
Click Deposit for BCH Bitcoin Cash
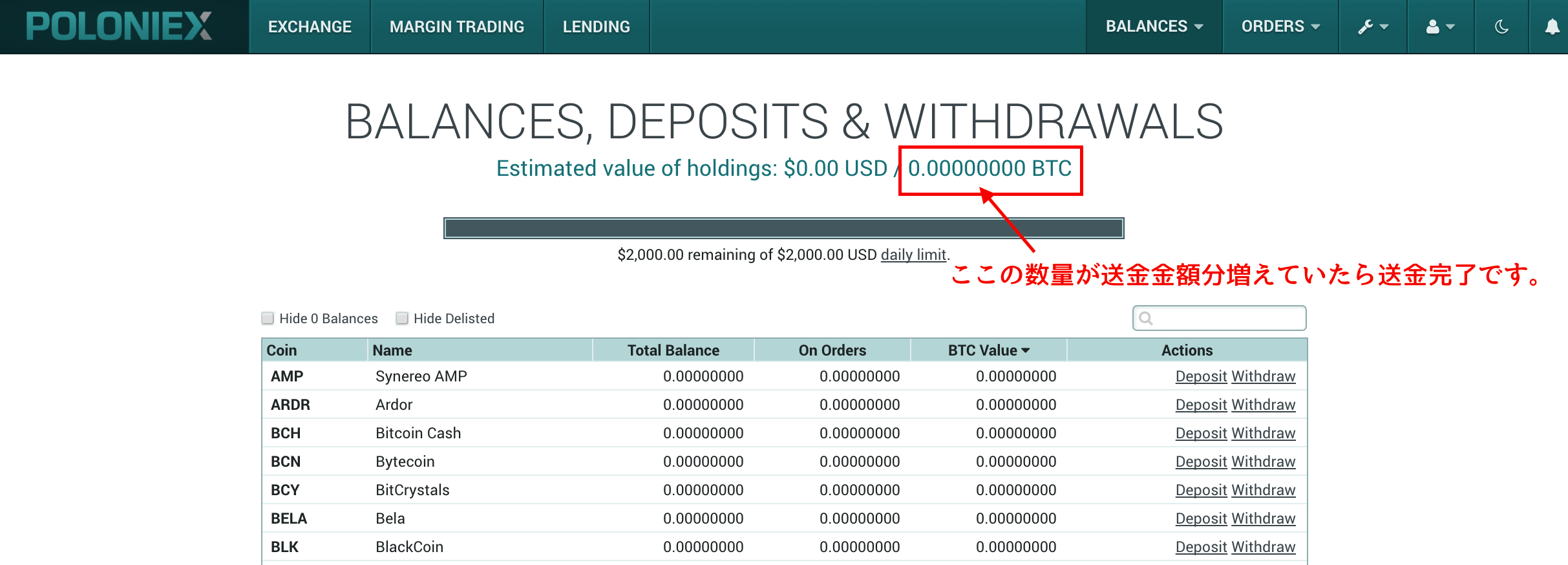tap(1201, 433)
